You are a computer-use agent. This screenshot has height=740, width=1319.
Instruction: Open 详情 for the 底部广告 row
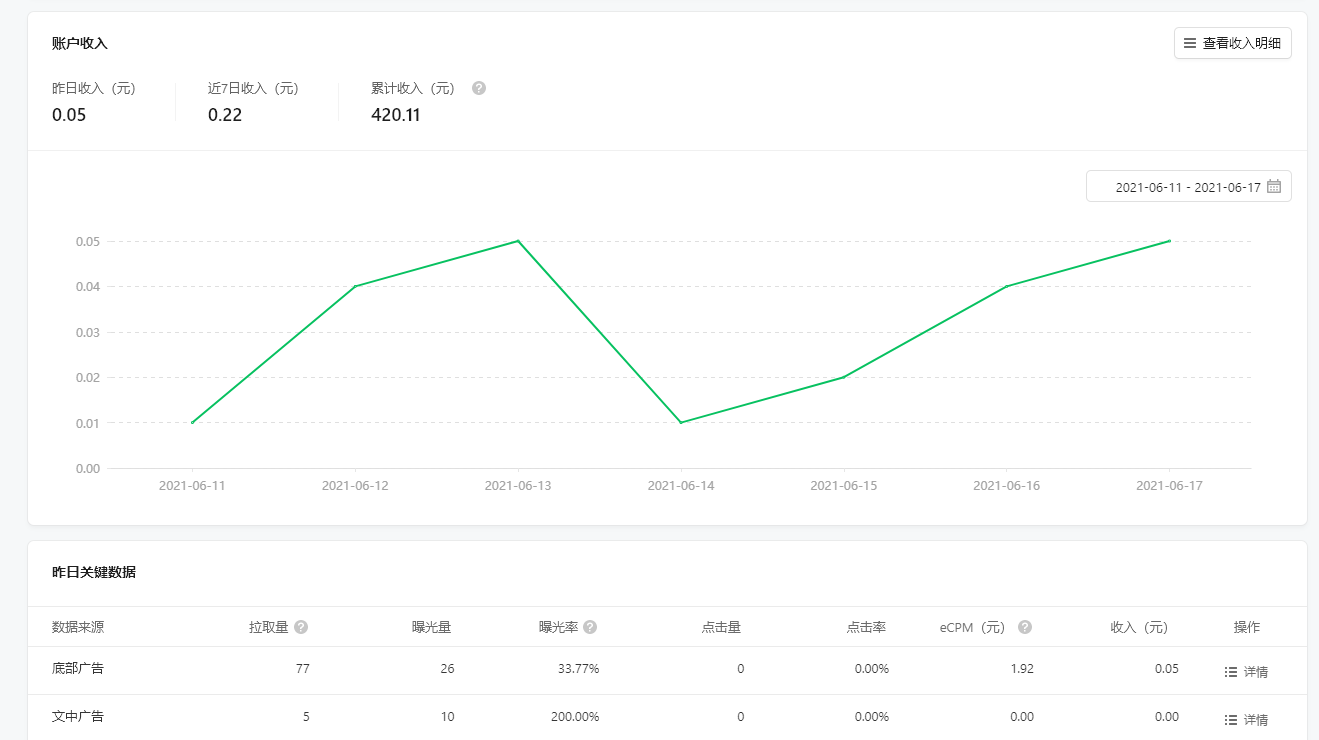click(x=1246, y=672)
